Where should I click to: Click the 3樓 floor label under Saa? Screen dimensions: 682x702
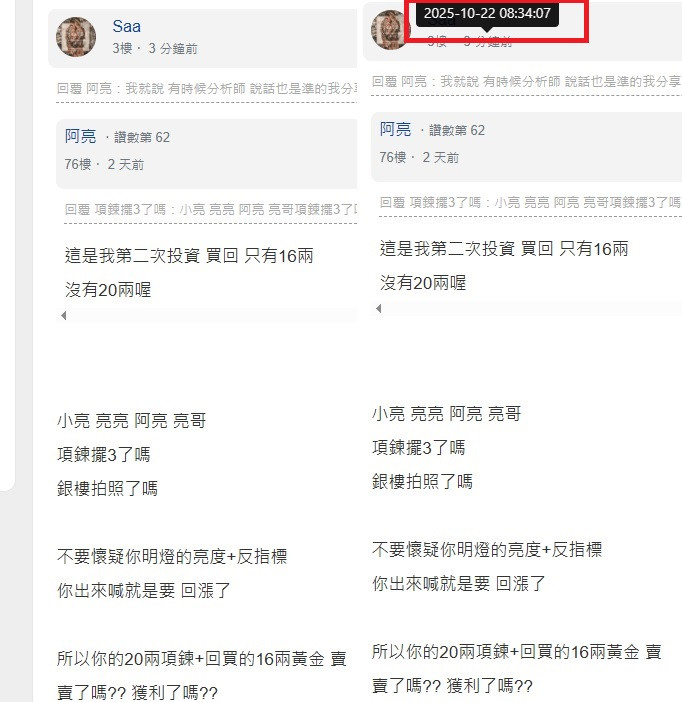click(x=122, y=48)
